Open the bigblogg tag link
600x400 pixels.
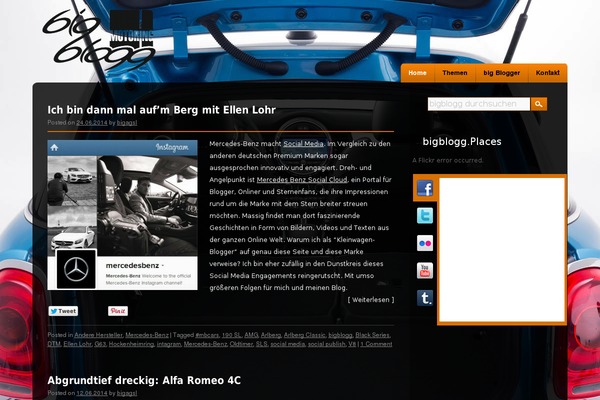click(341, 335)
